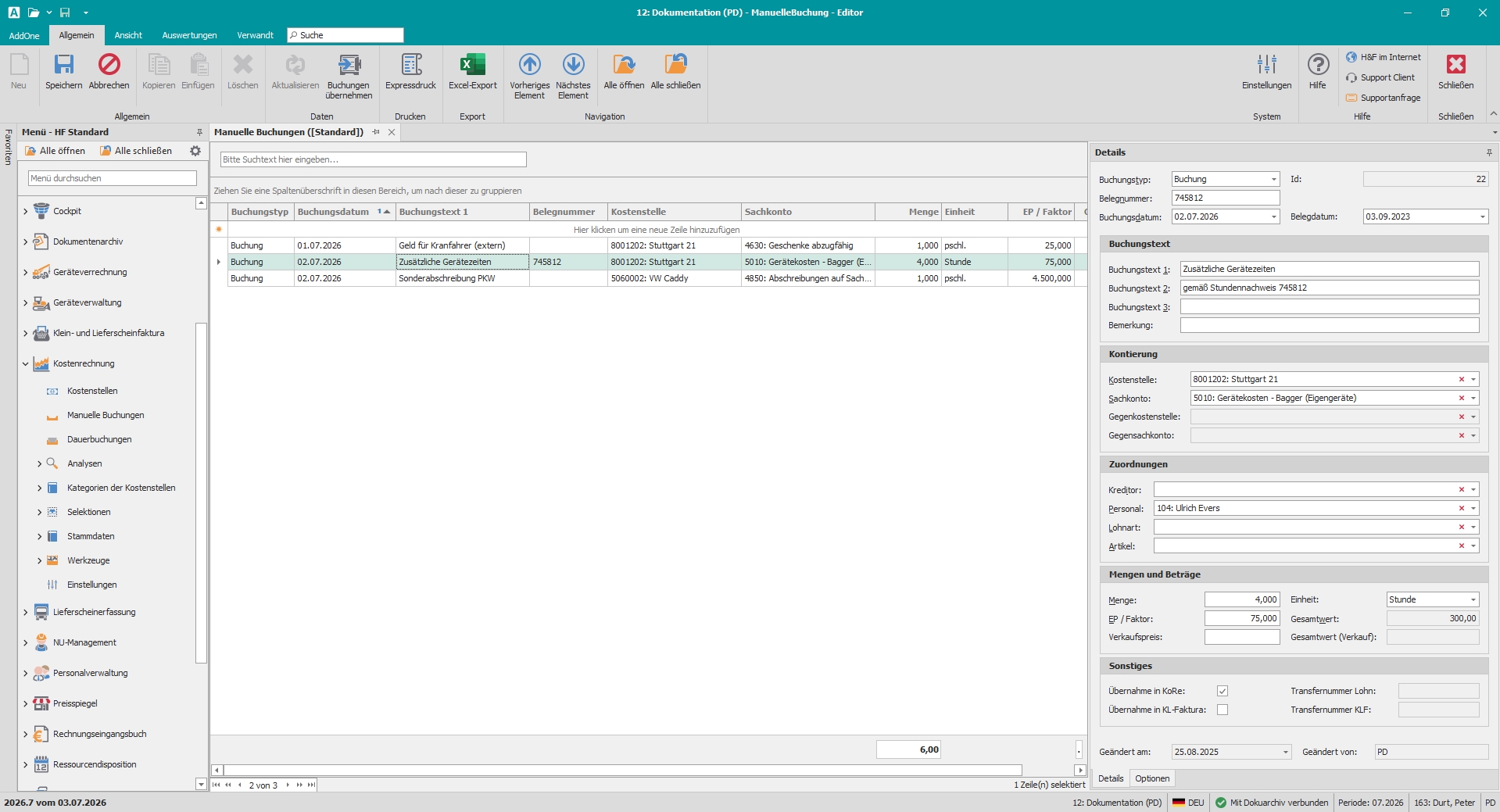This screenshot has height=812, width=1500.
Task: Click Buchungen übernehmen in the ribbon
Action: (x=349, y=75)
